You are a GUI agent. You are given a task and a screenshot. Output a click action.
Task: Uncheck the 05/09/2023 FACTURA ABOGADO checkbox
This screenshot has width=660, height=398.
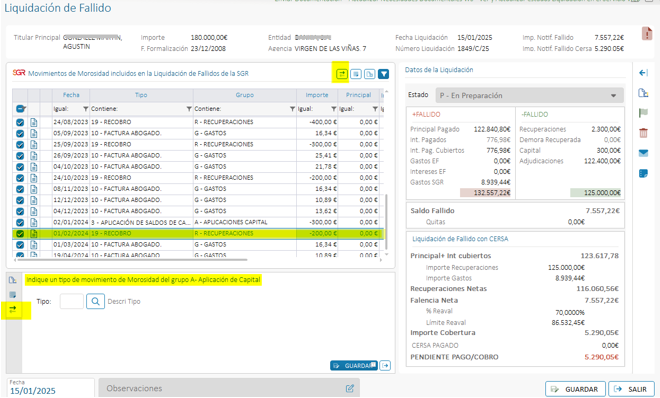pos(20,133)
